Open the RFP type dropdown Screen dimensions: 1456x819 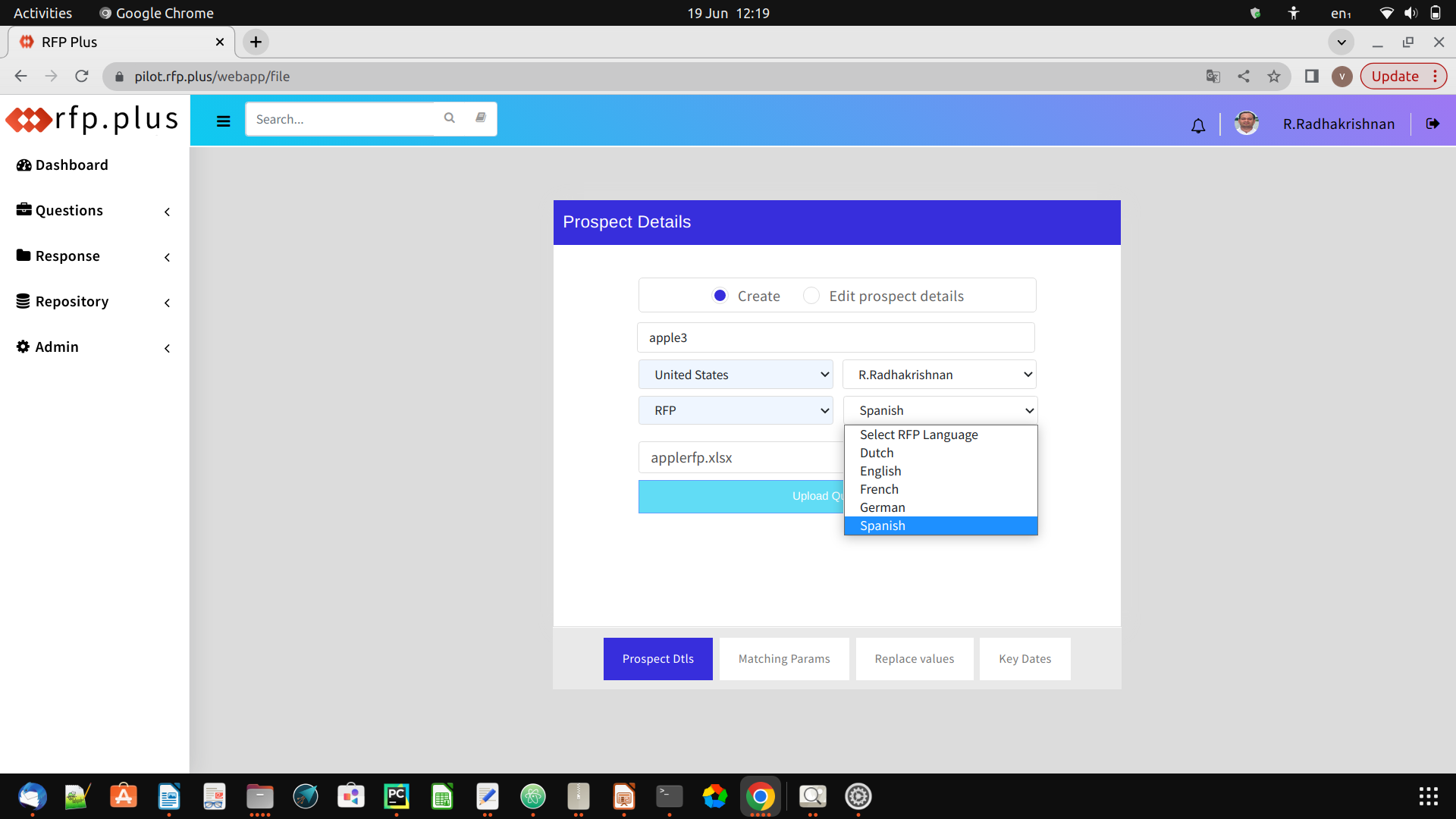(736, 410)
